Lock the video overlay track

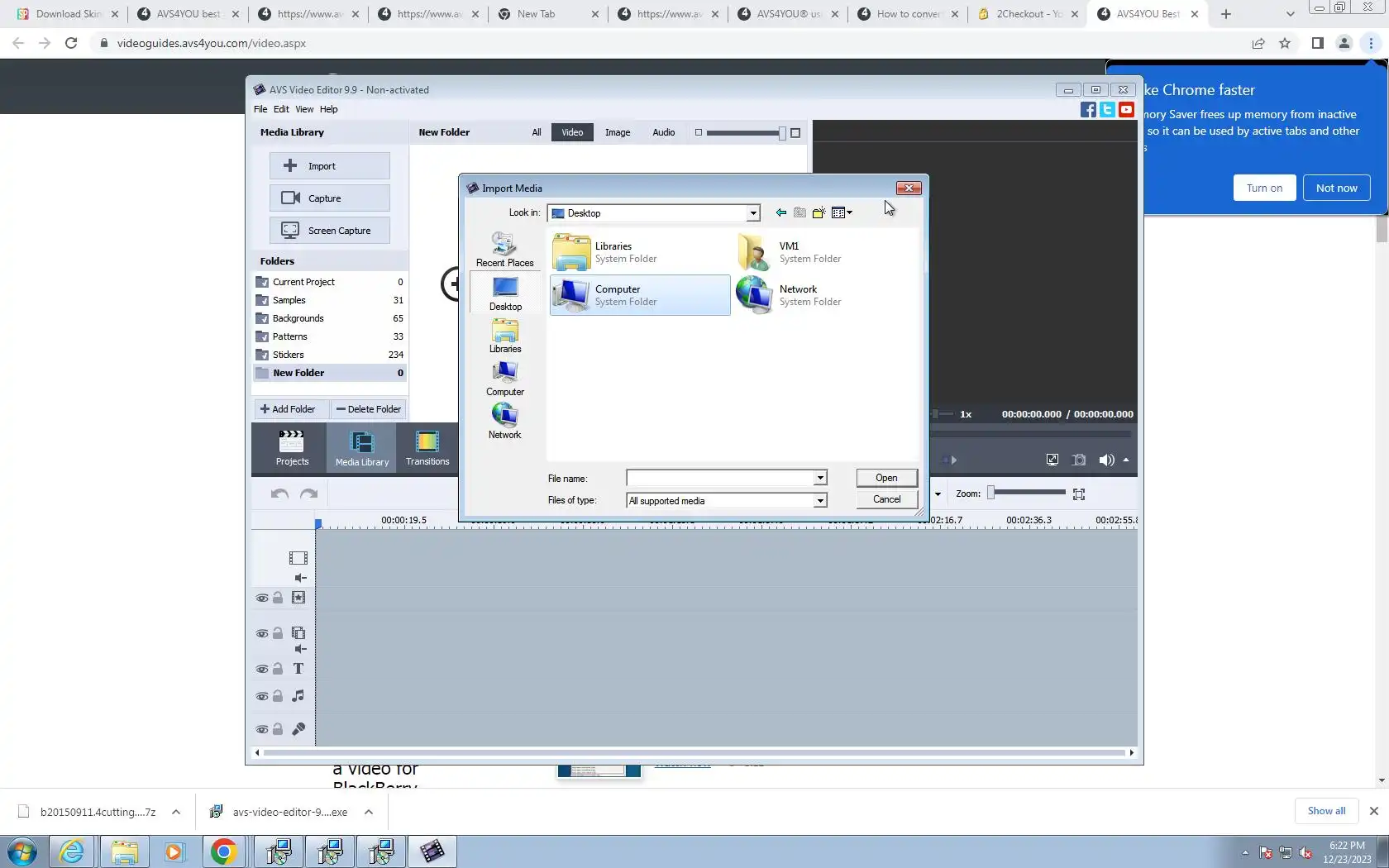[278, 633]
